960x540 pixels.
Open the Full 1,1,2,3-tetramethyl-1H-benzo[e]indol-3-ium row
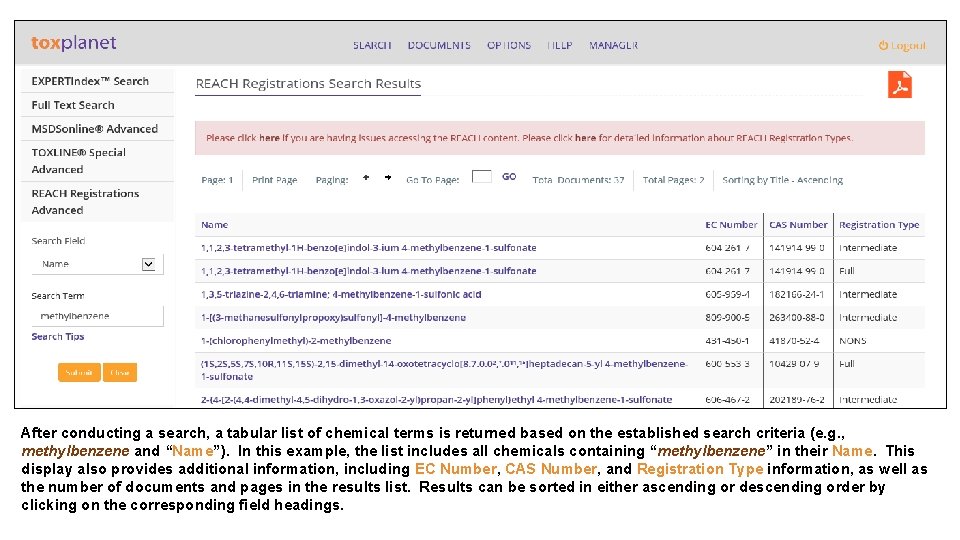point(369,271)
